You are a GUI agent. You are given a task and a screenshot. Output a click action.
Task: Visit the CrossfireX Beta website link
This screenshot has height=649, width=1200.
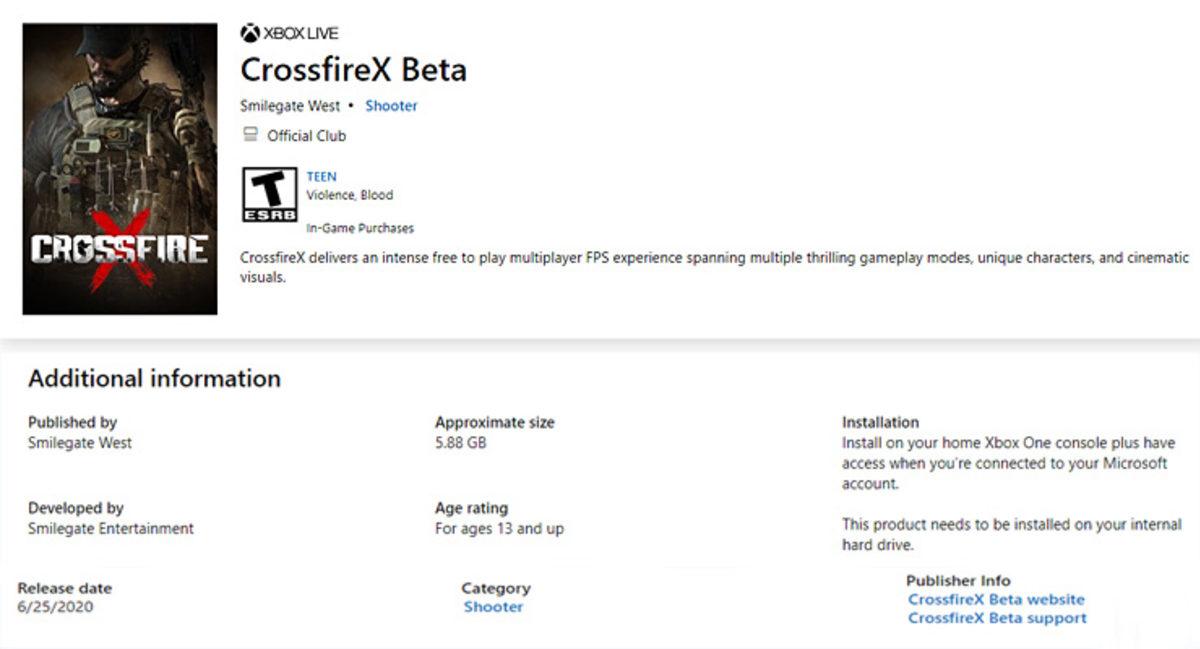click(x=996, y=600)
